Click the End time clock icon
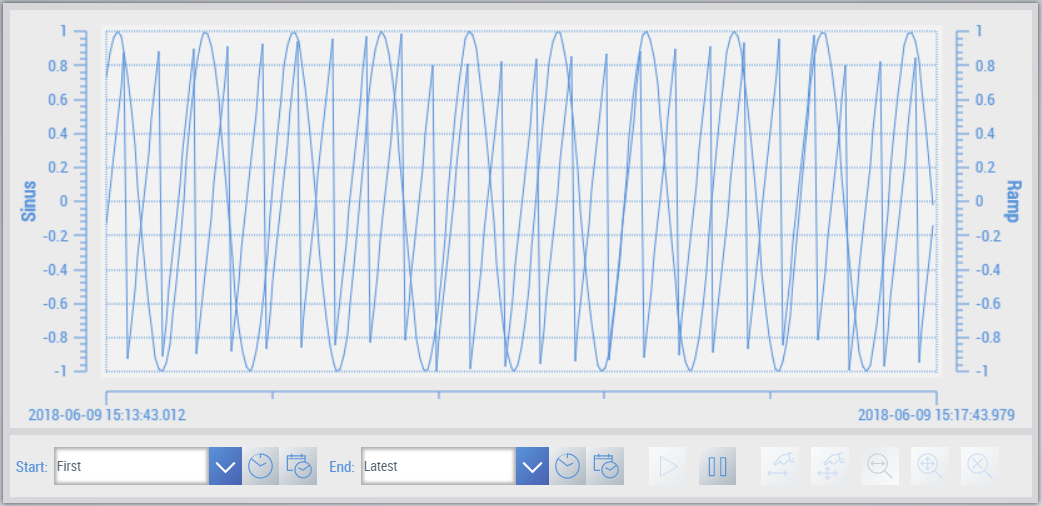 [x=568, y=466]
